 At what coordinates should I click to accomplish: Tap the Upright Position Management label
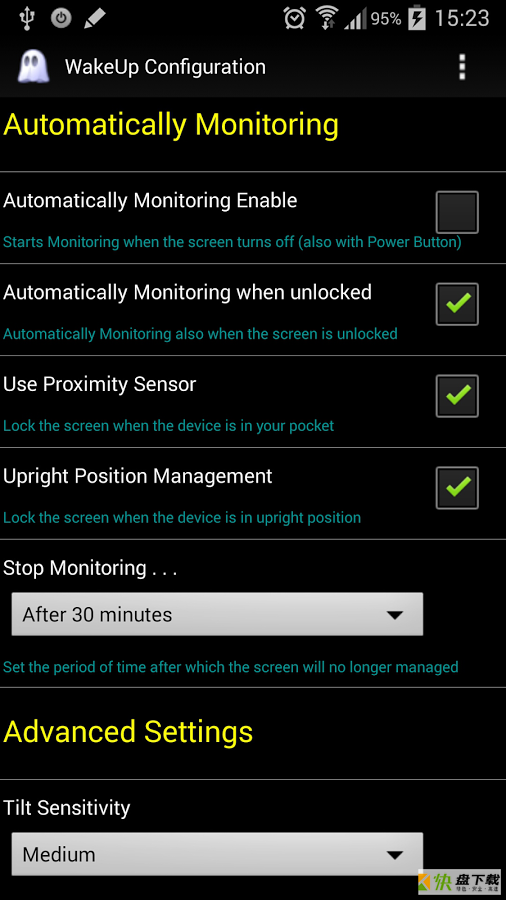(138, 476)
